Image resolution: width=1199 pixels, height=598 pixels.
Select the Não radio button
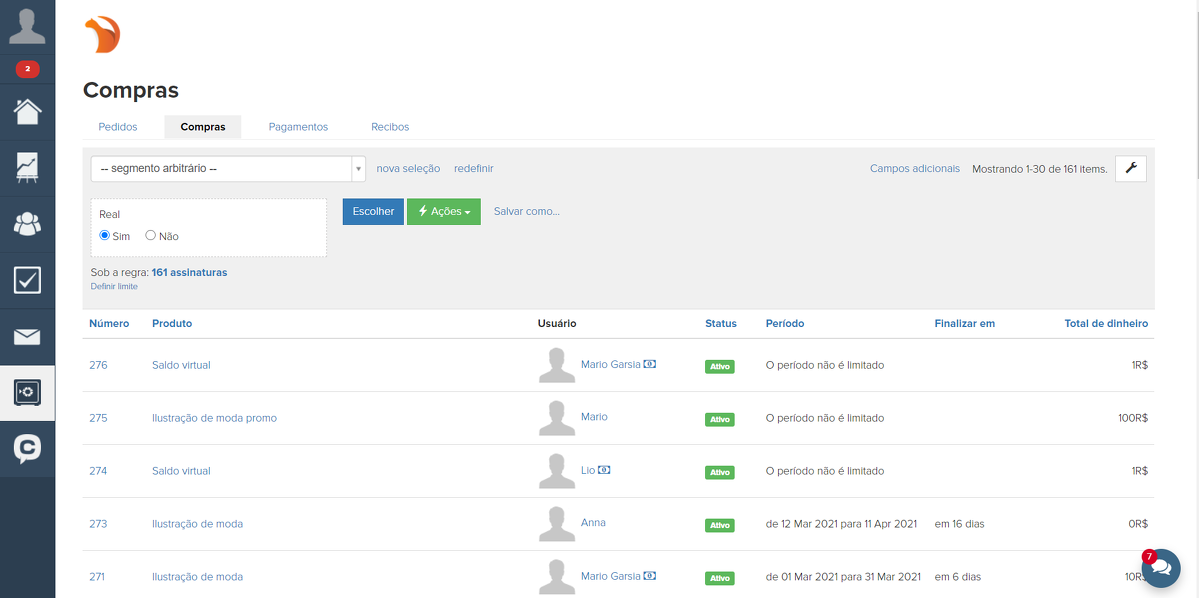tap(151, 236)
